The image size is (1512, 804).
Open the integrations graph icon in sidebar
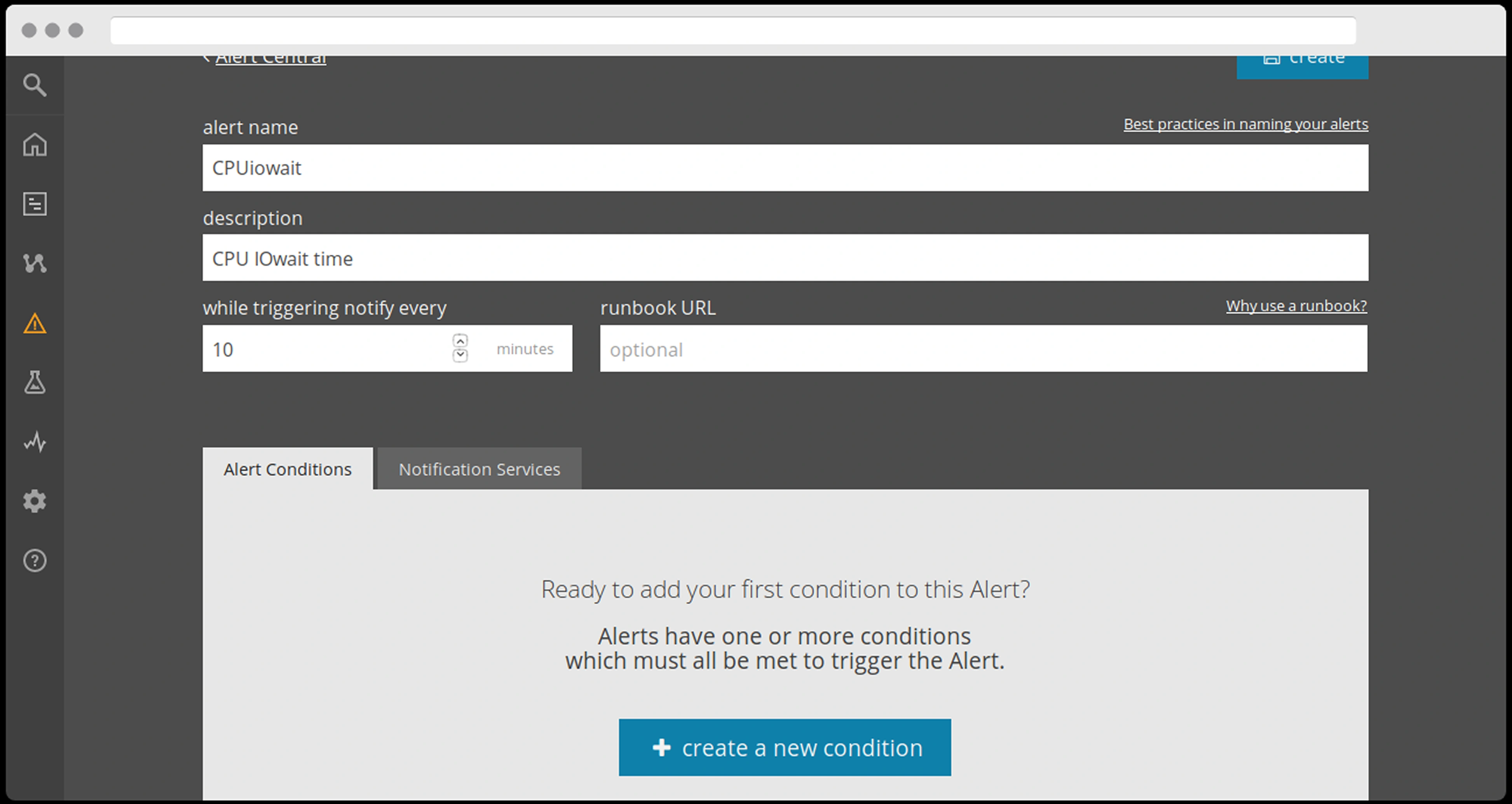click(x=35, y=263)
